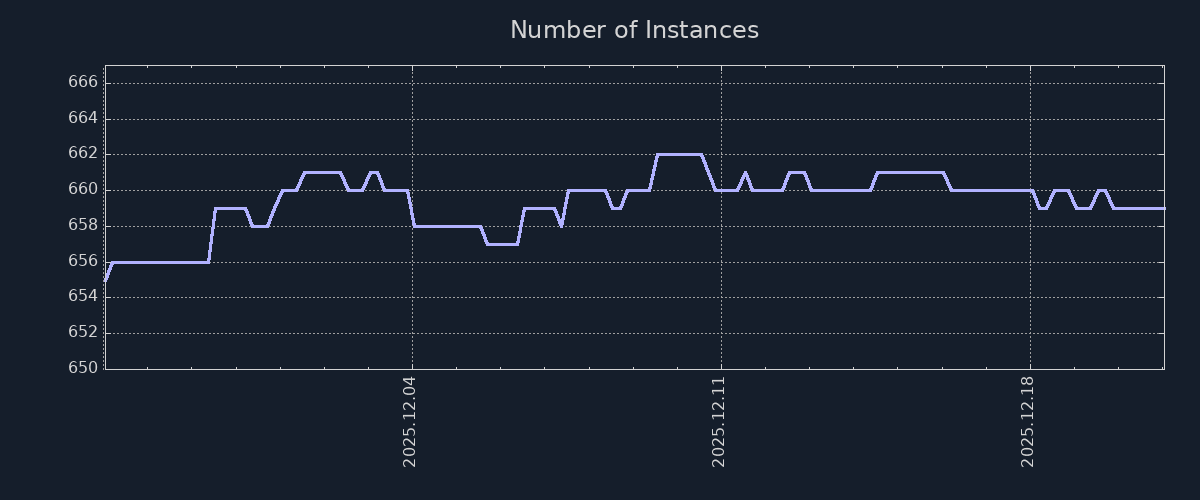Screen dimensions: 1200x500
Task: Click the 664 y-axis tick label
Action: click(83, 118)
